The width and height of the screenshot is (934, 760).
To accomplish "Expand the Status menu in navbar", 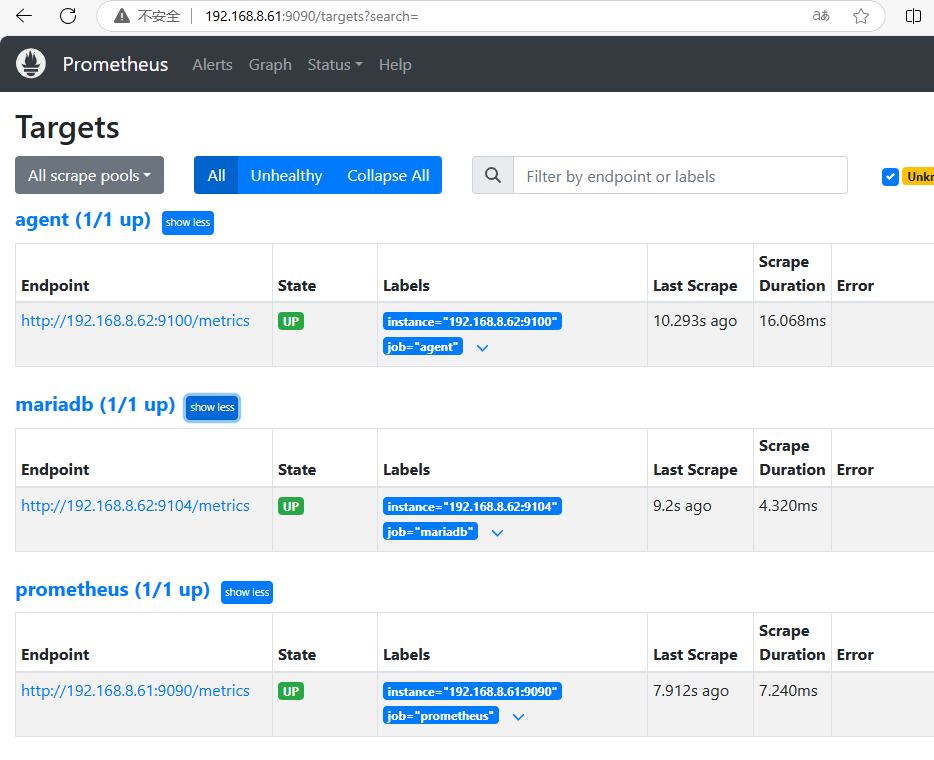I will click(x=334, y=65).
